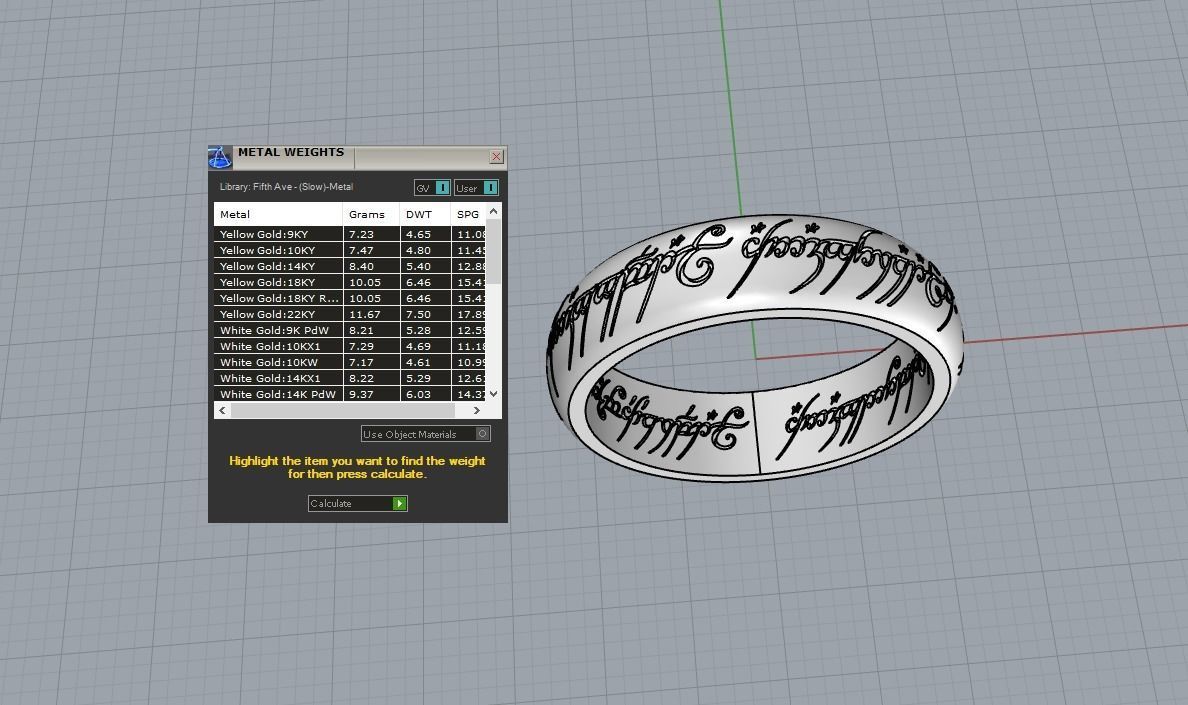The height and width of the screenshot is (705, 1188).
Task: Click DWT value 4.61
Action: [418, 363]
